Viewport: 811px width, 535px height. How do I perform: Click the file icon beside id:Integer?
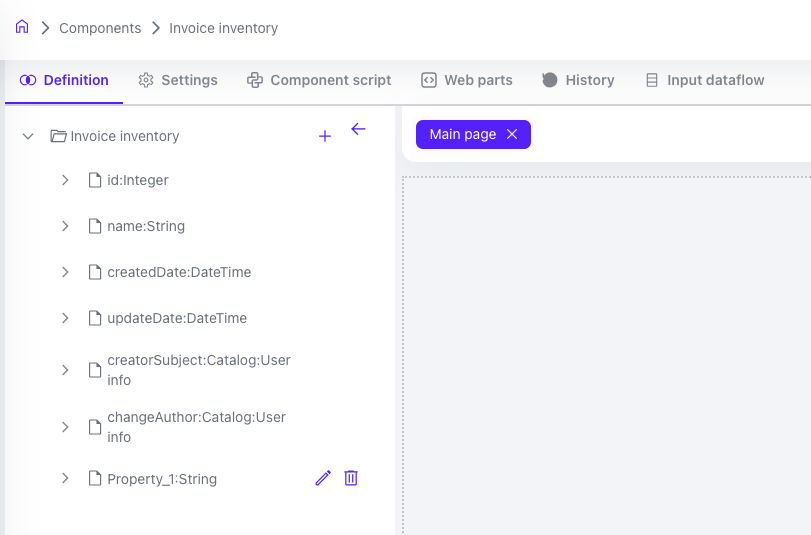[95, 181]
